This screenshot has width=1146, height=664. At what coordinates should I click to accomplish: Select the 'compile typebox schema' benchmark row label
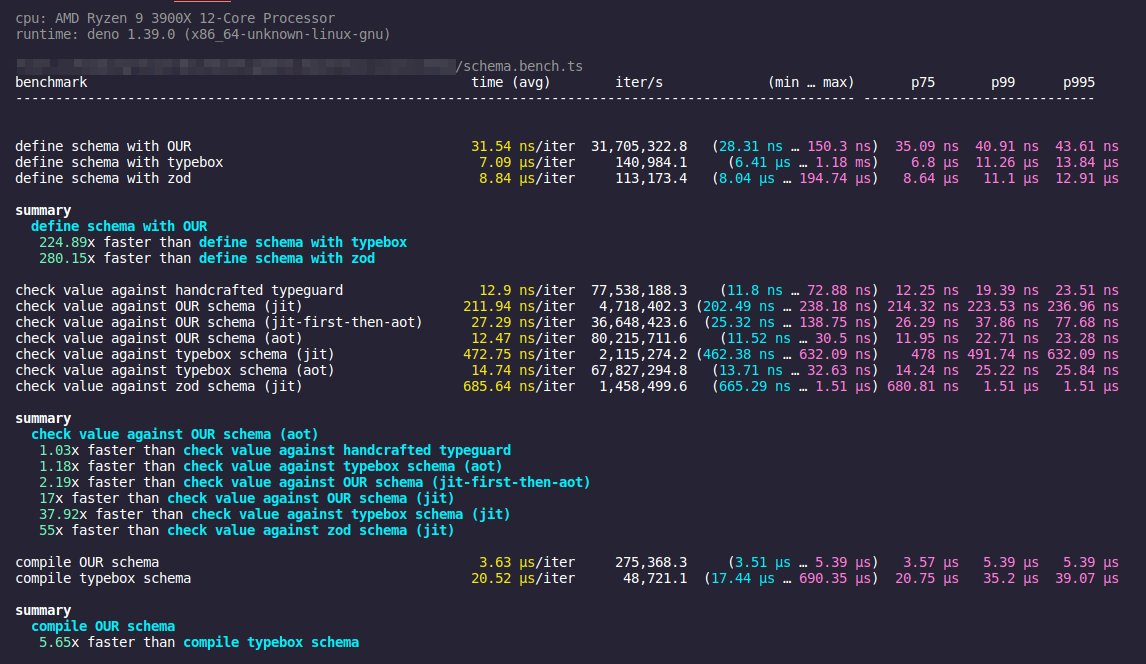tap(103, 579)
